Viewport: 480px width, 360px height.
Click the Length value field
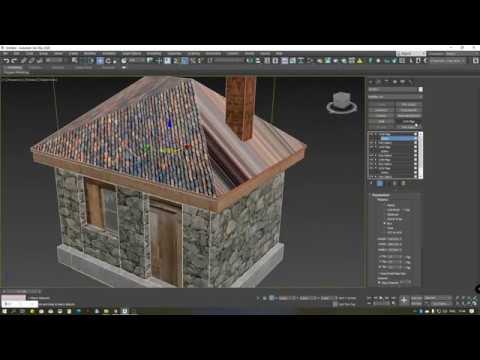point(394,239)
